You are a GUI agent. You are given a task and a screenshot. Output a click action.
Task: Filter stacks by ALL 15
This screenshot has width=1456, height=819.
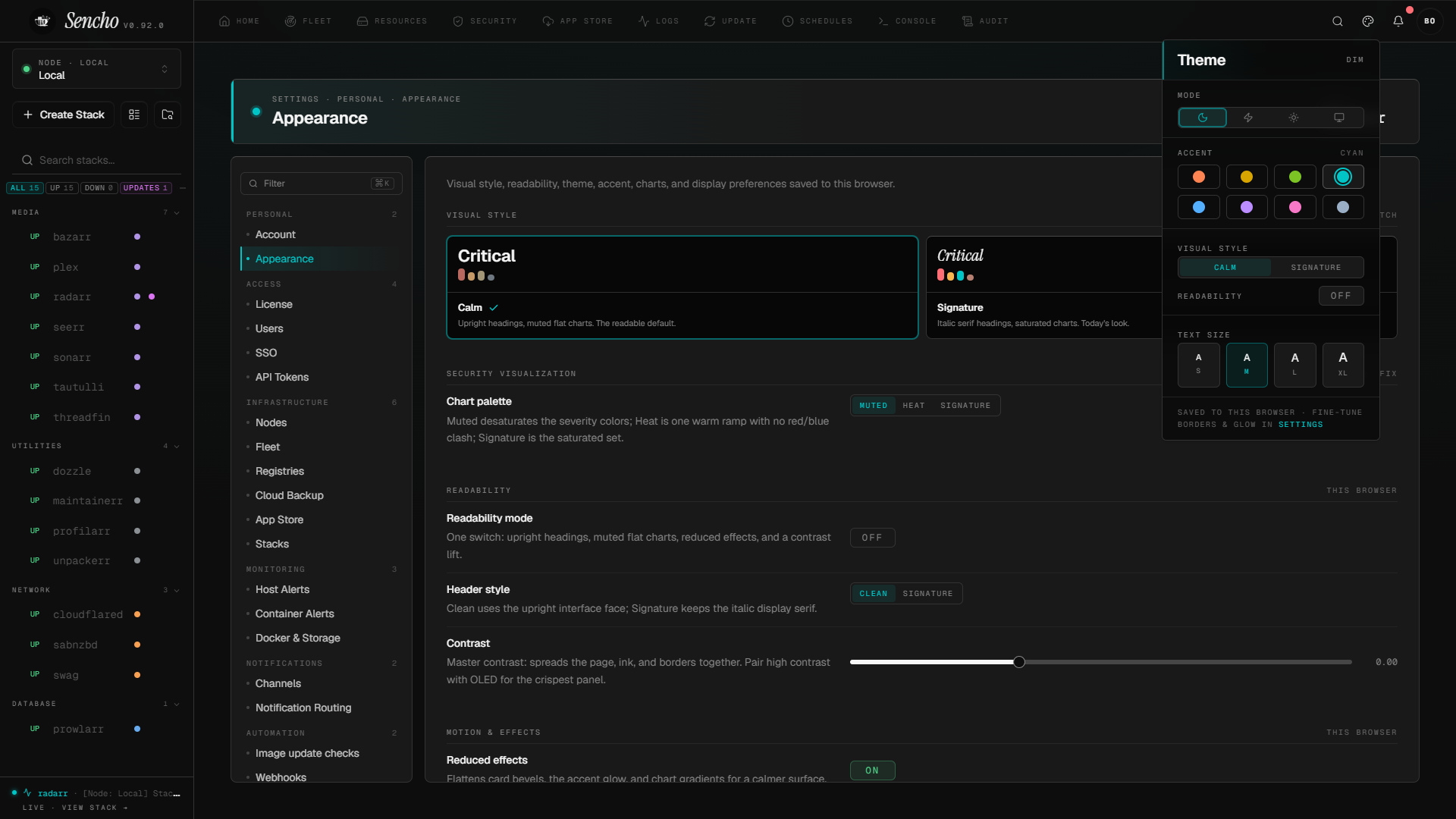pos(24,188)
